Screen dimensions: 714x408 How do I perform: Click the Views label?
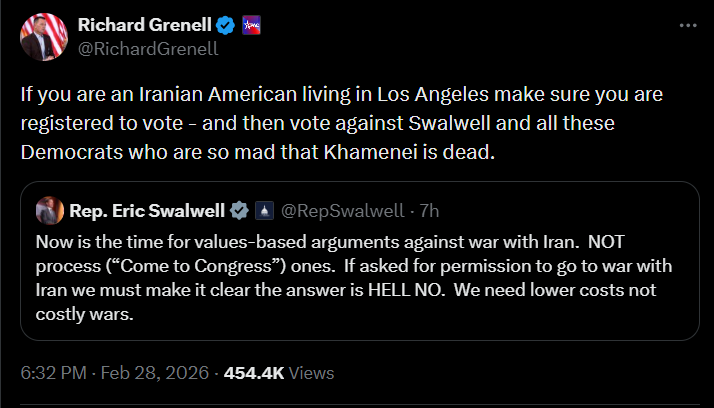(311, 372)
